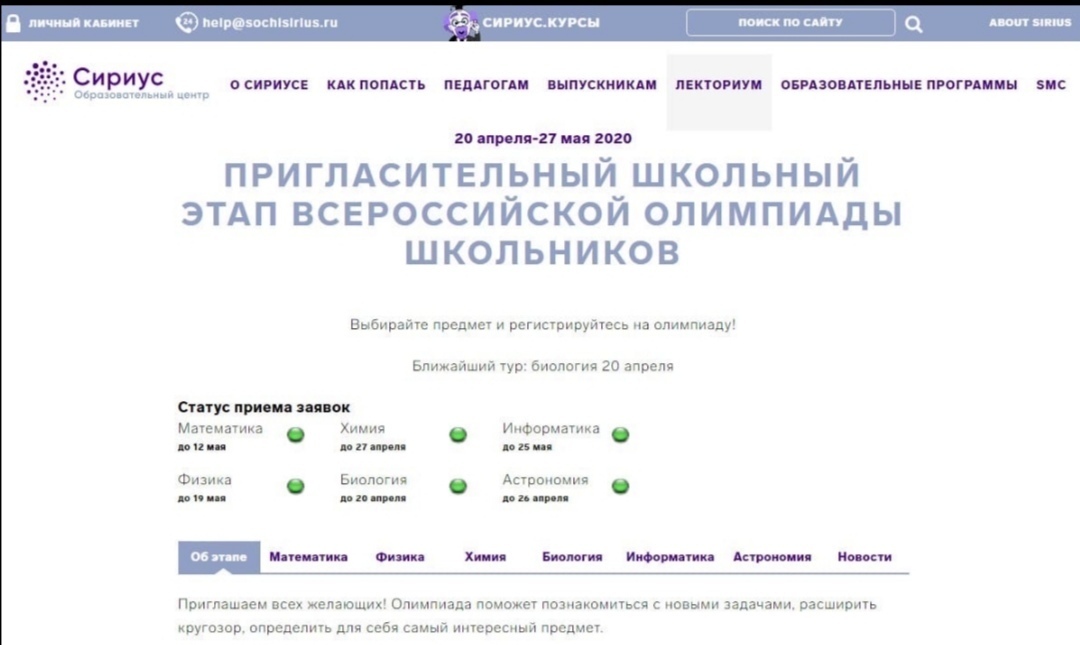Image resolution: width=1080 pixels, height=645 pixels.
Task: Type in the Поиск по сайту field
Action: (x=790, y=23)
